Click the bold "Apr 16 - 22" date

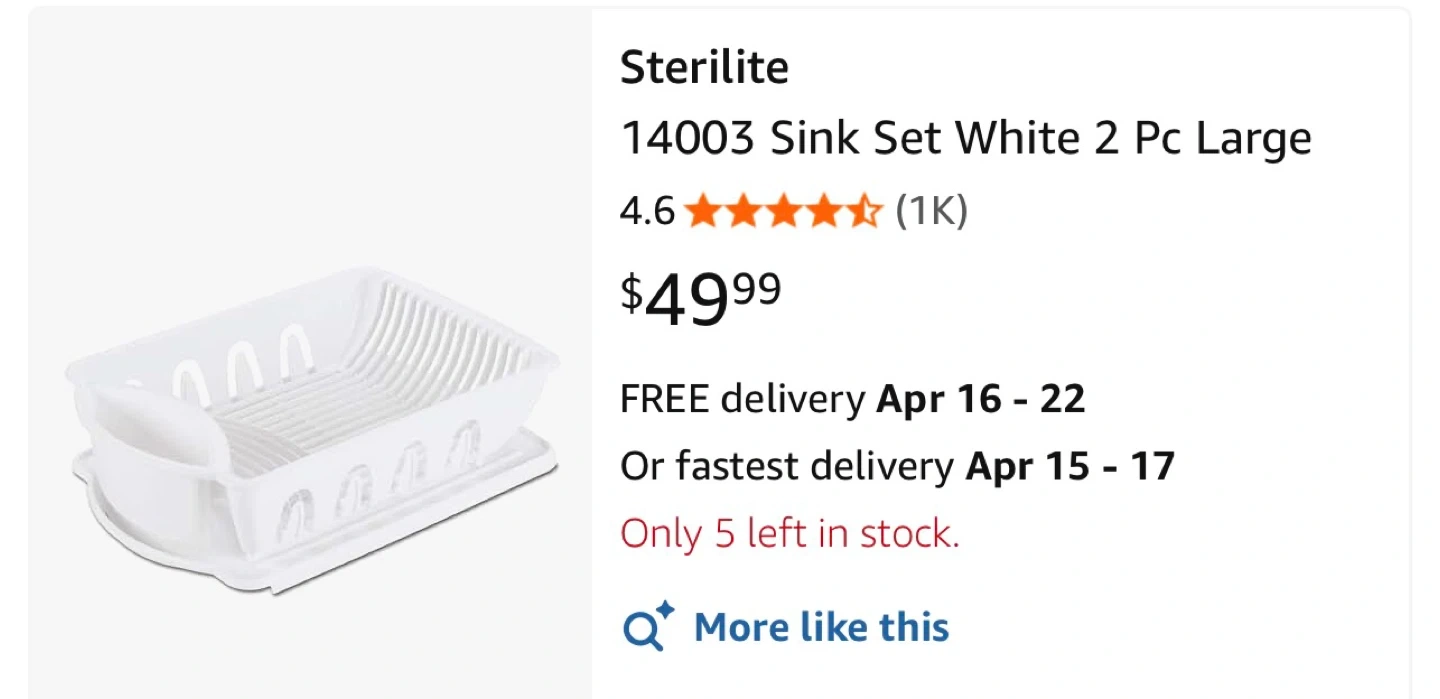click(x=980, y=399)
